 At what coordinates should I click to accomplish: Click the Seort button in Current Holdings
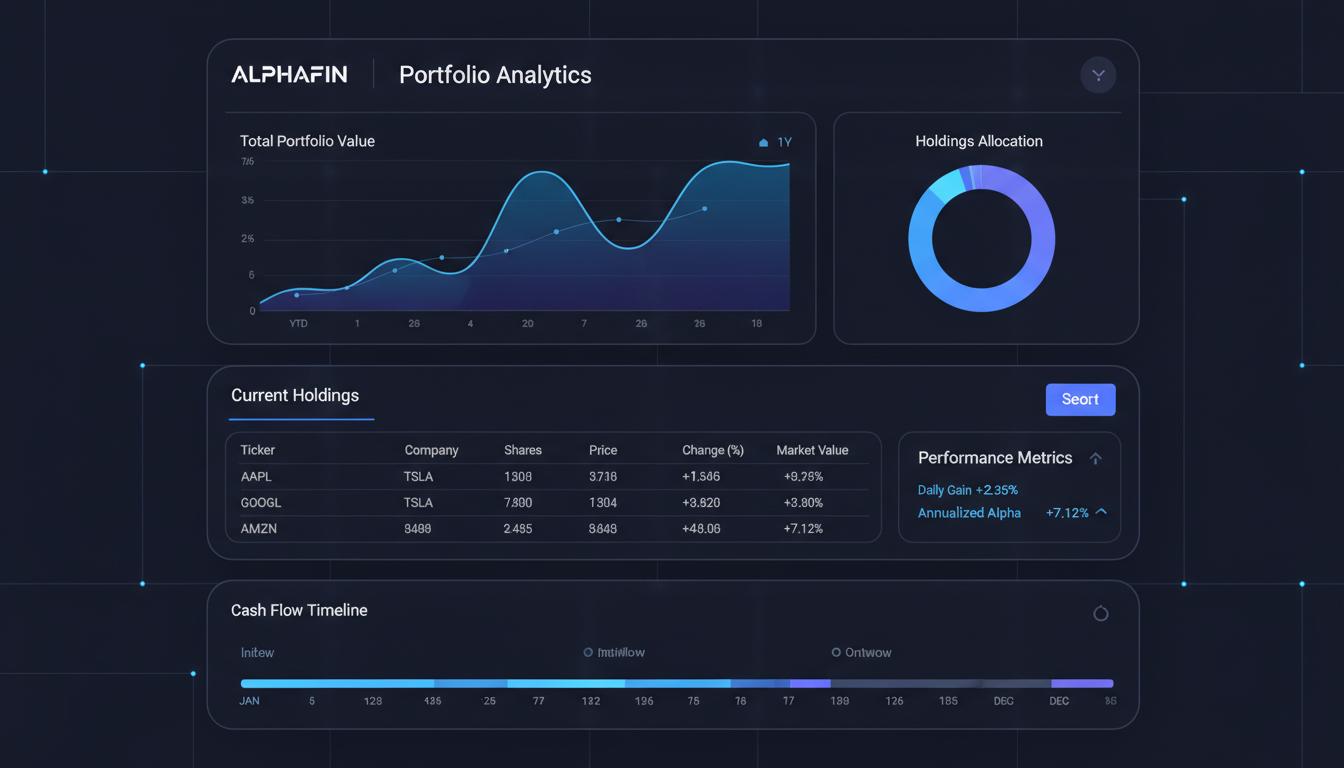pos(1080,399)
